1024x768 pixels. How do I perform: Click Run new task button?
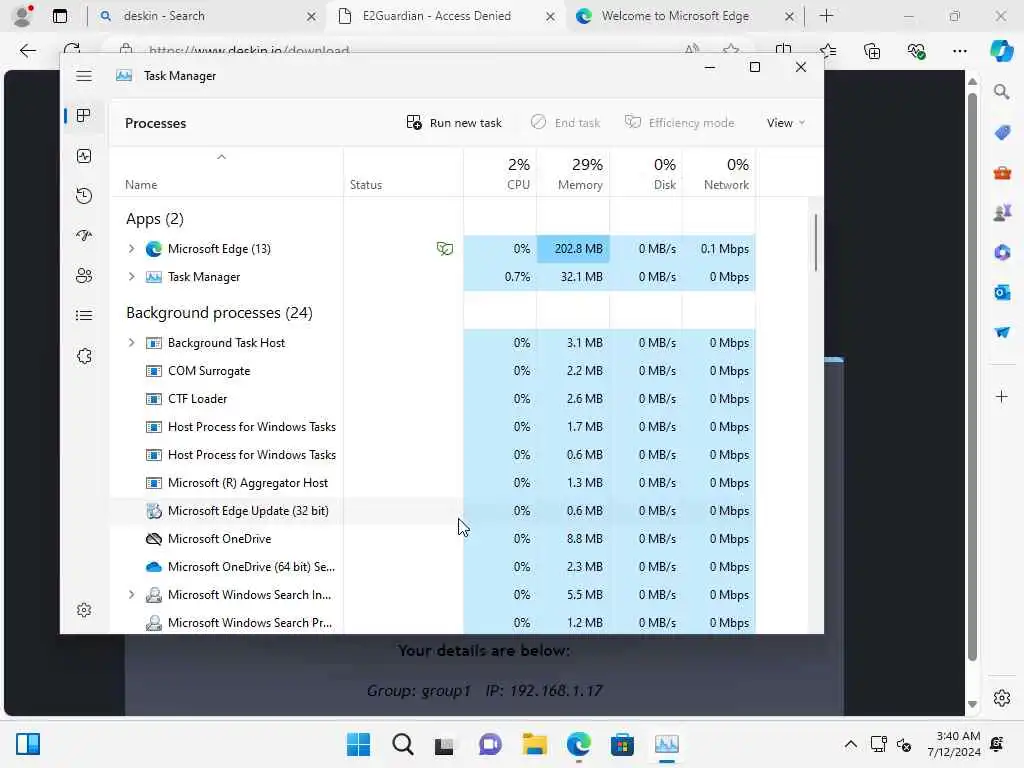[x=454, y=123]
